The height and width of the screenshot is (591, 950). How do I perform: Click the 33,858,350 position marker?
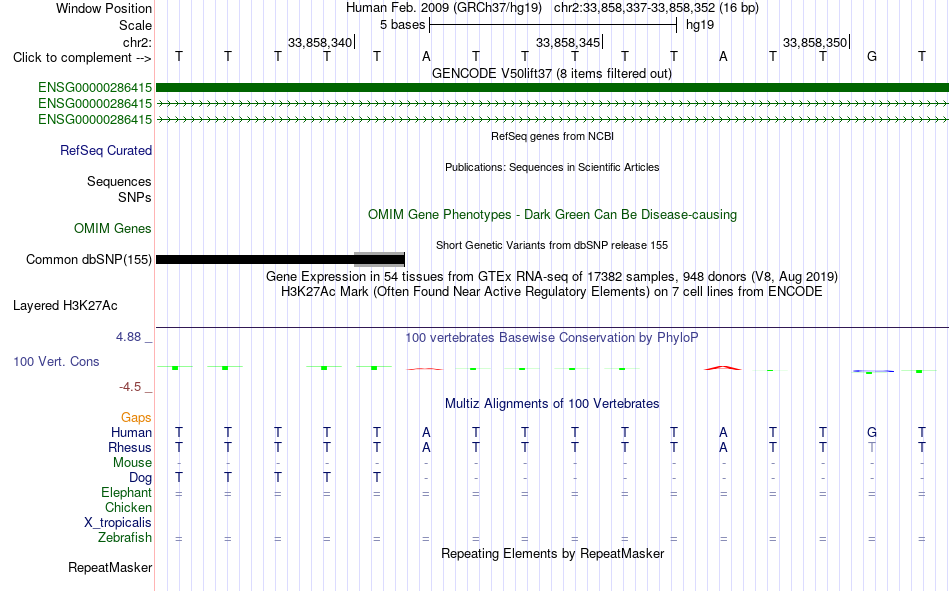(x=815, y=42)
